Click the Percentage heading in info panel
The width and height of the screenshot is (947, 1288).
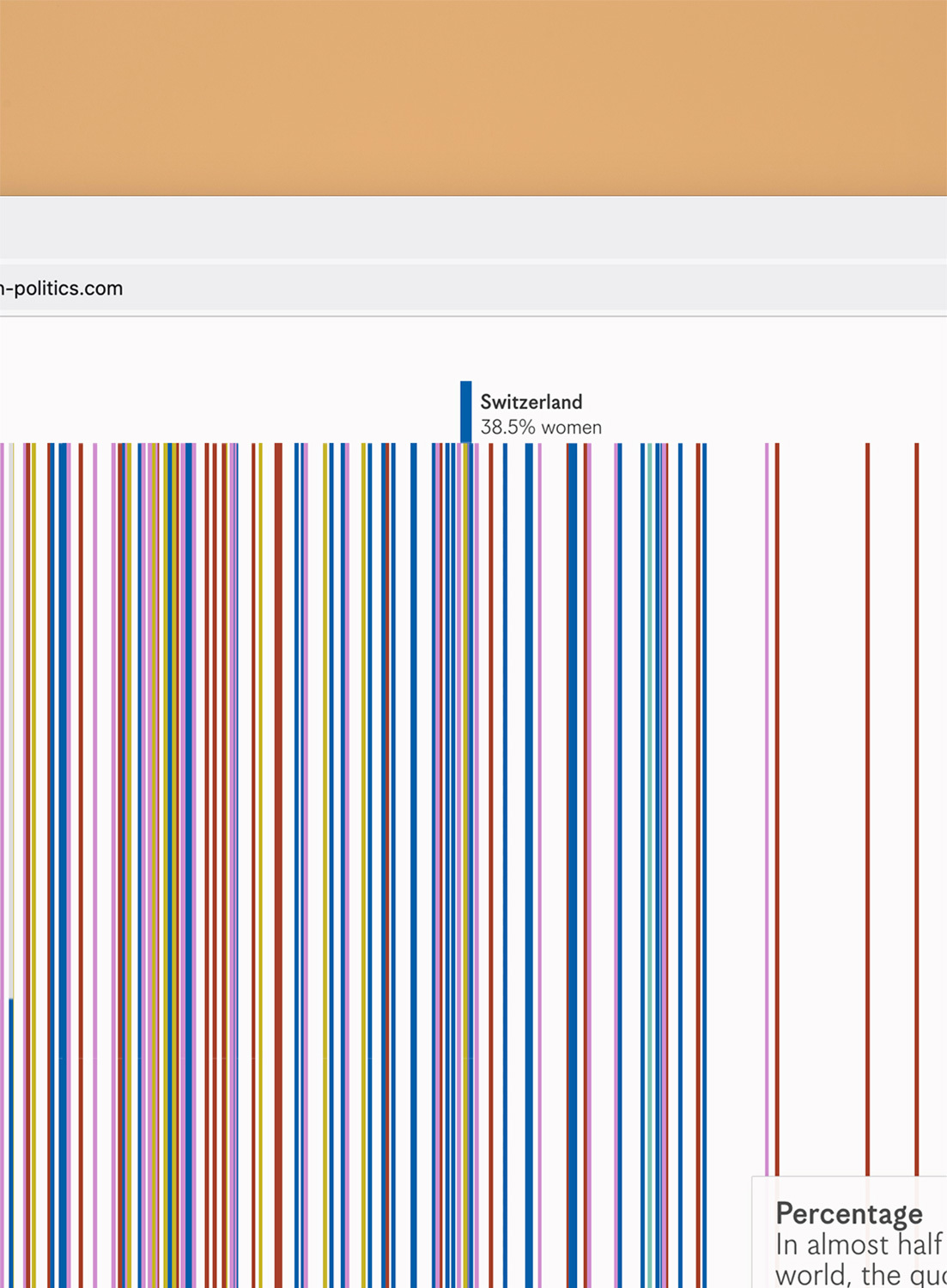pos(848,1213)
